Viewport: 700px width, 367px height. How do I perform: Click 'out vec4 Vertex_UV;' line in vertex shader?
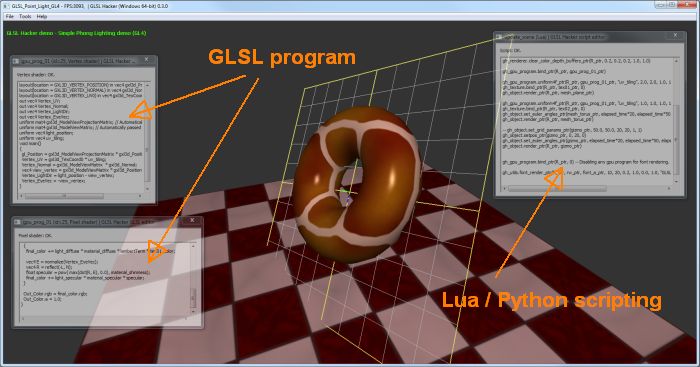point(39,101)
